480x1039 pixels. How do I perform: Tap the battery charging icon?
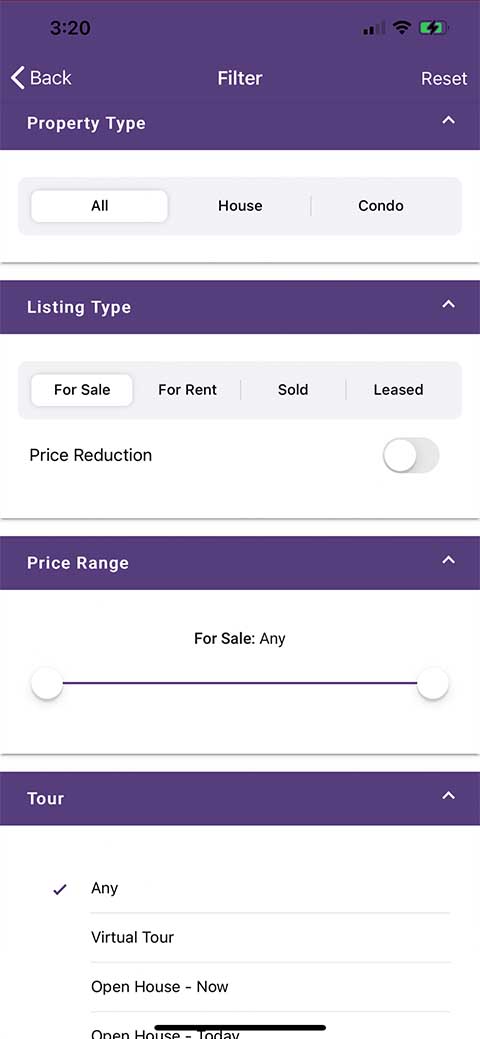(x=434, y=28)
